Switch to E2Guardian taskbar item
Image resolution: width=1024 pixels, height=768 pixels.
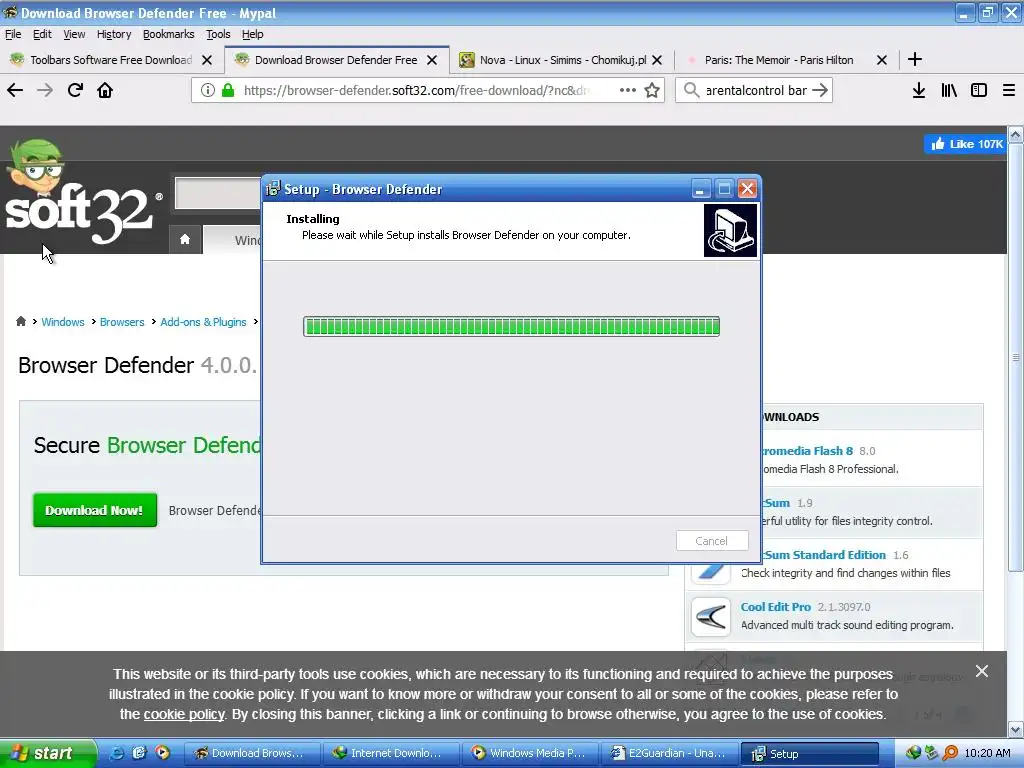pyautogui.click(x=670, y=753)
